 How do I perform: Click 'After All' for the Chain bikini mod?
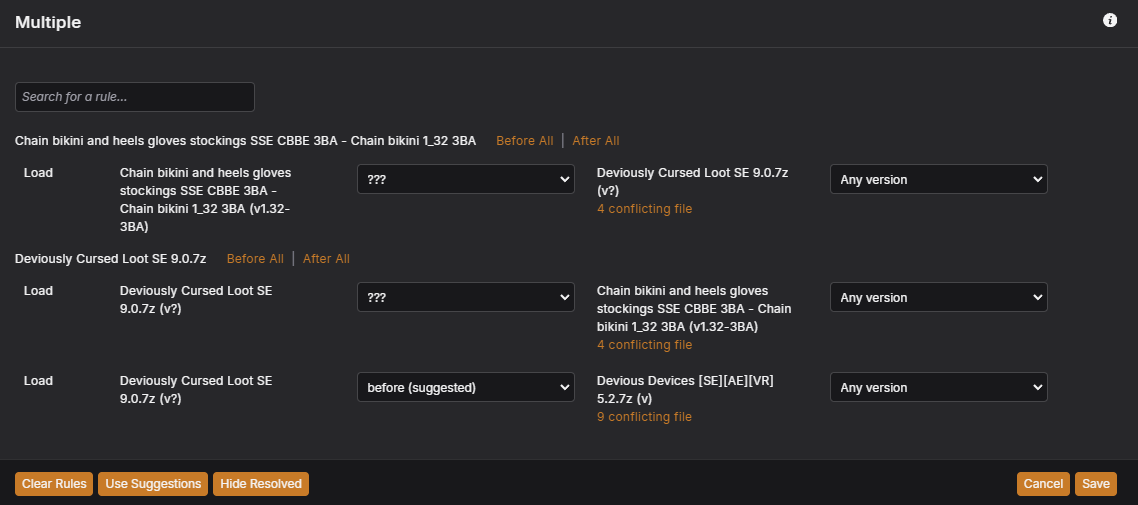596,141
